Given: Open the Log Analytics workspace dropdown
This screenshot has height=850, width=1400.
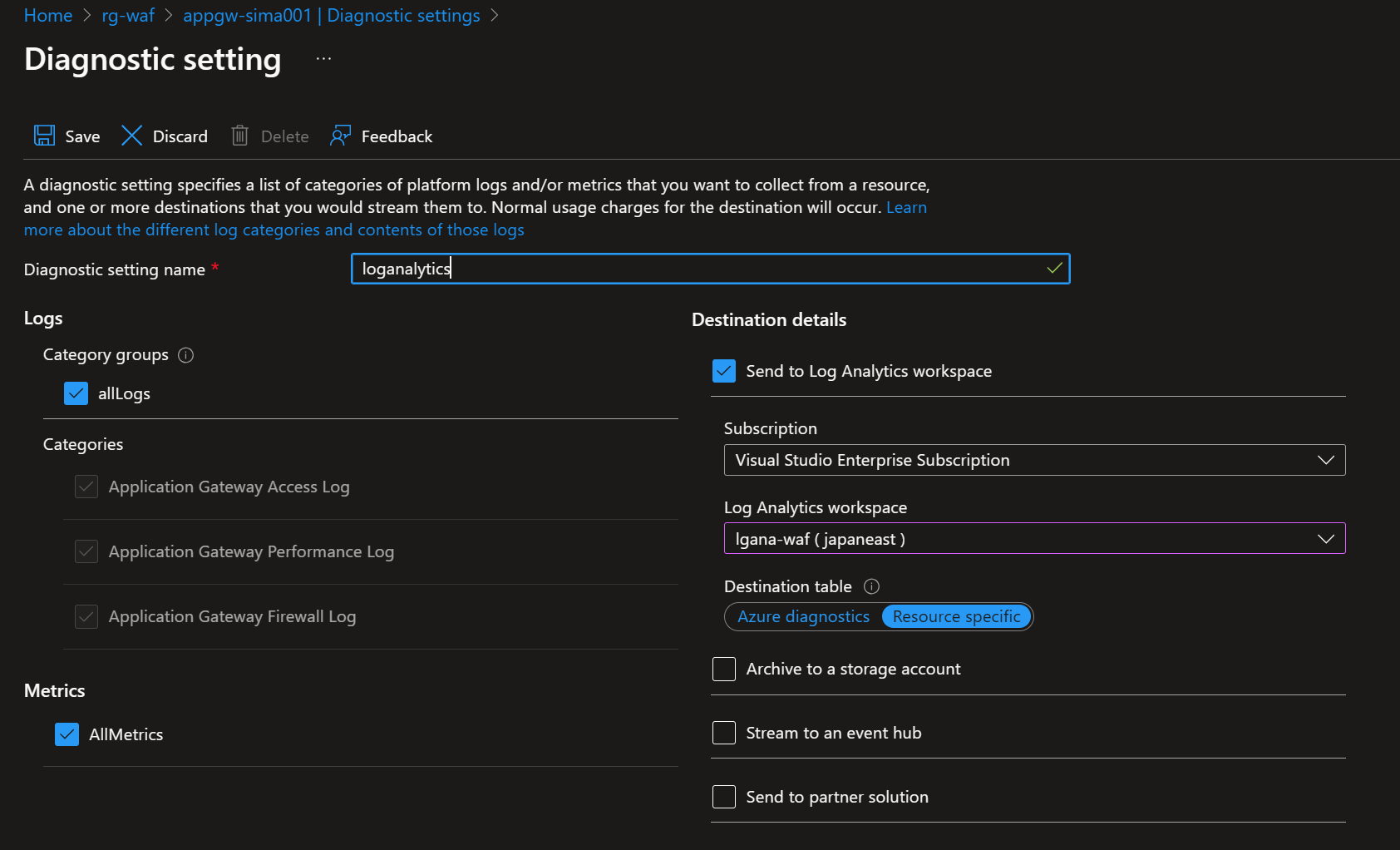Looking at the screenshot, I should click(x=1034, y=539).
